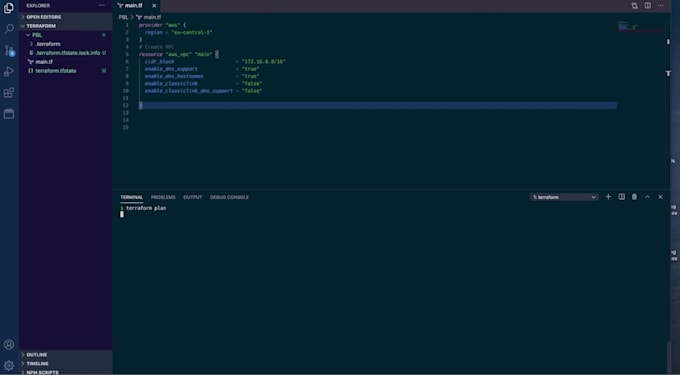Image resolution: width=680 pixels, height=375 pixels.
Task: Open the Explorer view in activity bar
Action: click(x=9, y=8)
